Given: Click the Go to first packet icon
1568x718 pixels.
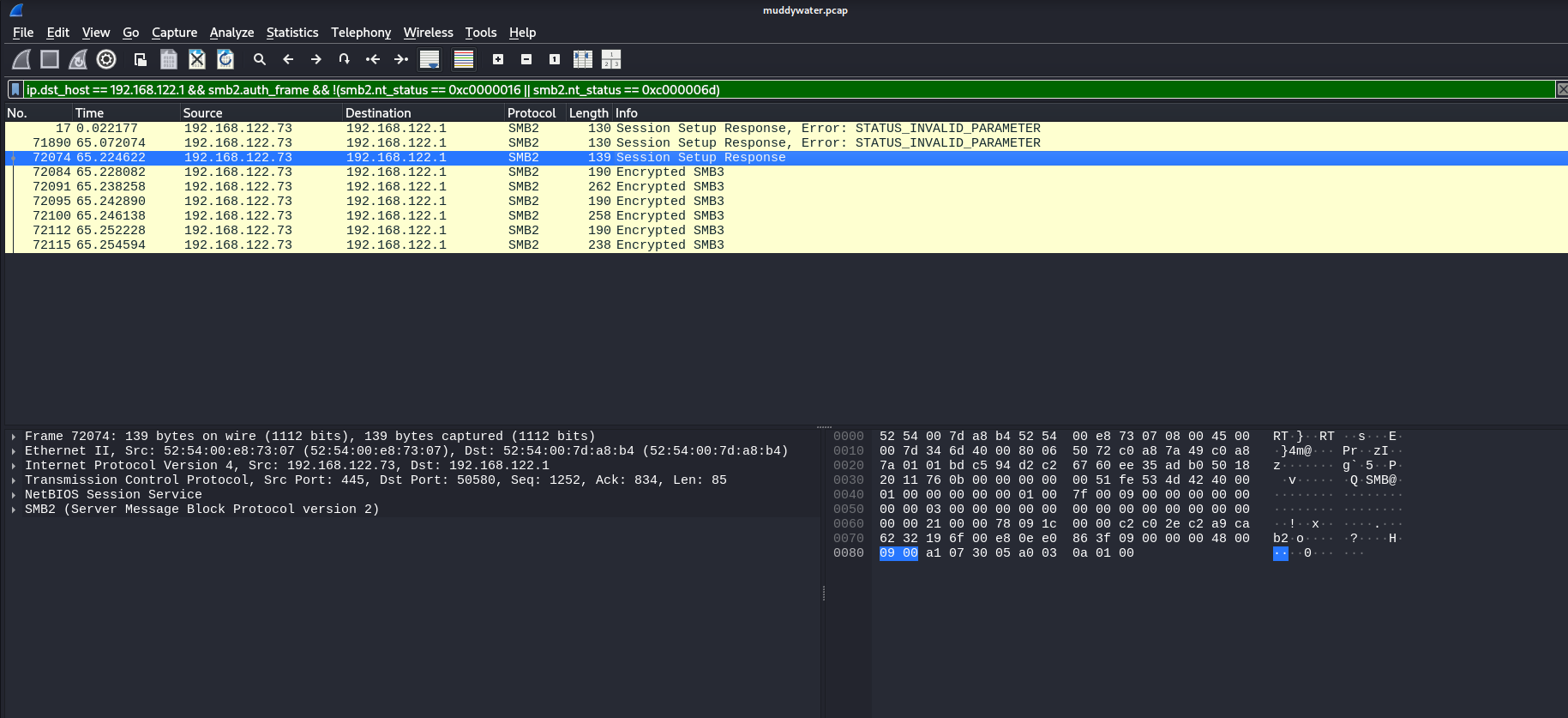Looking at the screenshot, I should point(372,59).
